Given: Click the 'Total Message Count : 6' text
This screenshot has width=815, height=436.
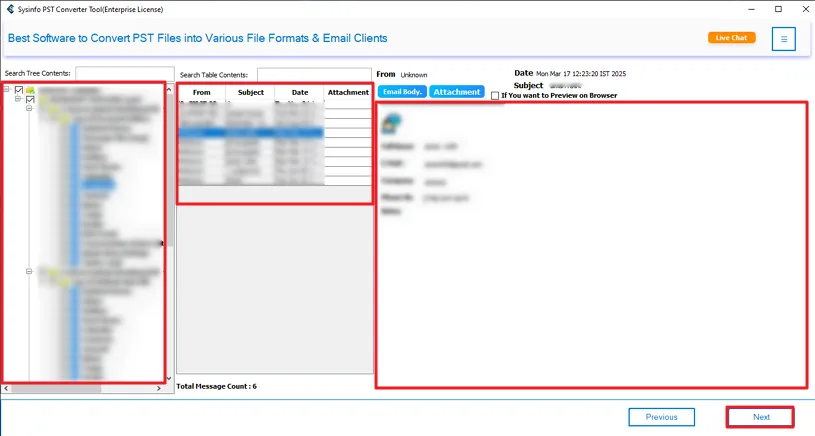Looking at the screenshot, I should (216, 386).
